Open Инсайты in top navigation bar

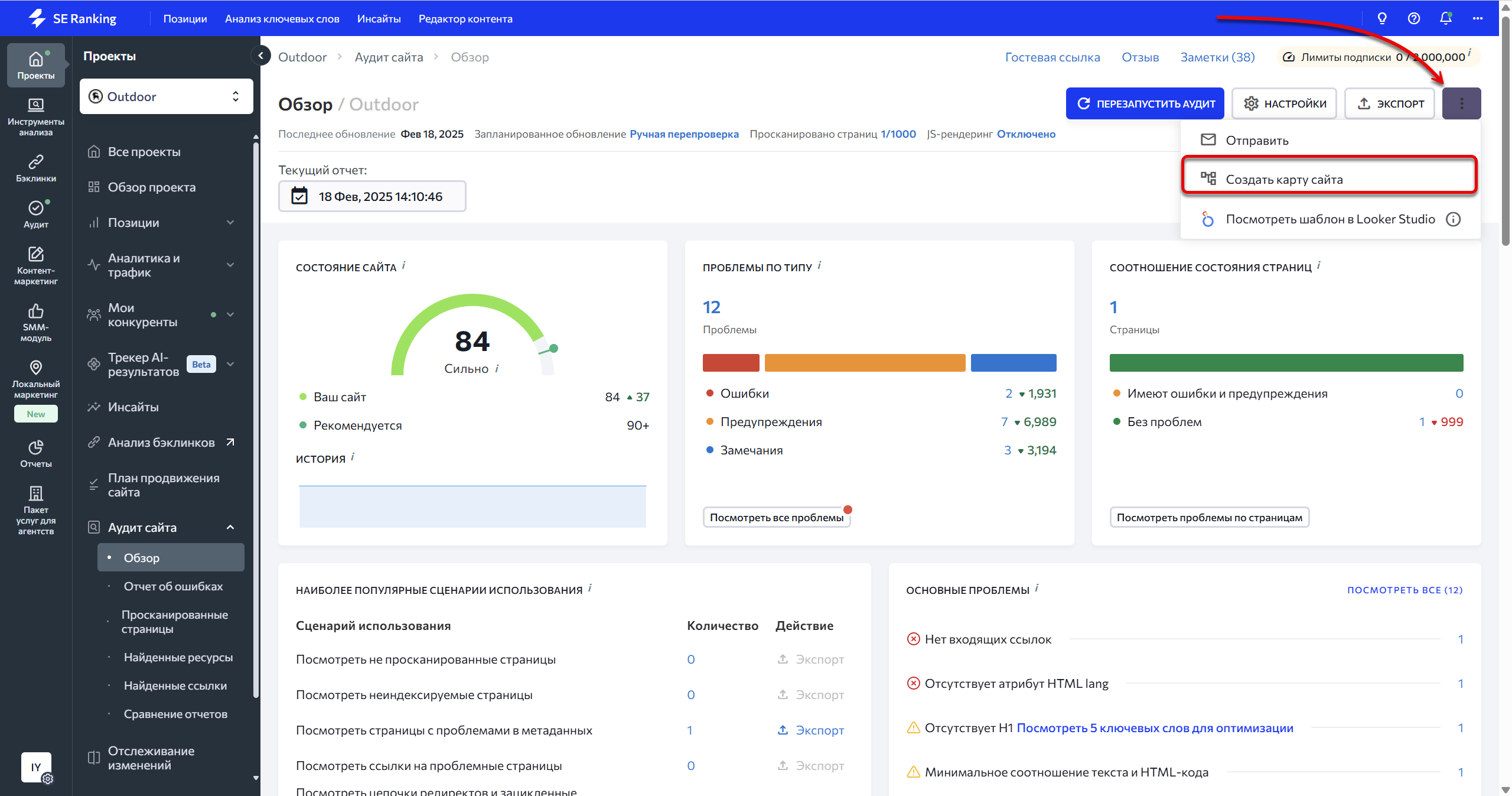pos(379,18)
